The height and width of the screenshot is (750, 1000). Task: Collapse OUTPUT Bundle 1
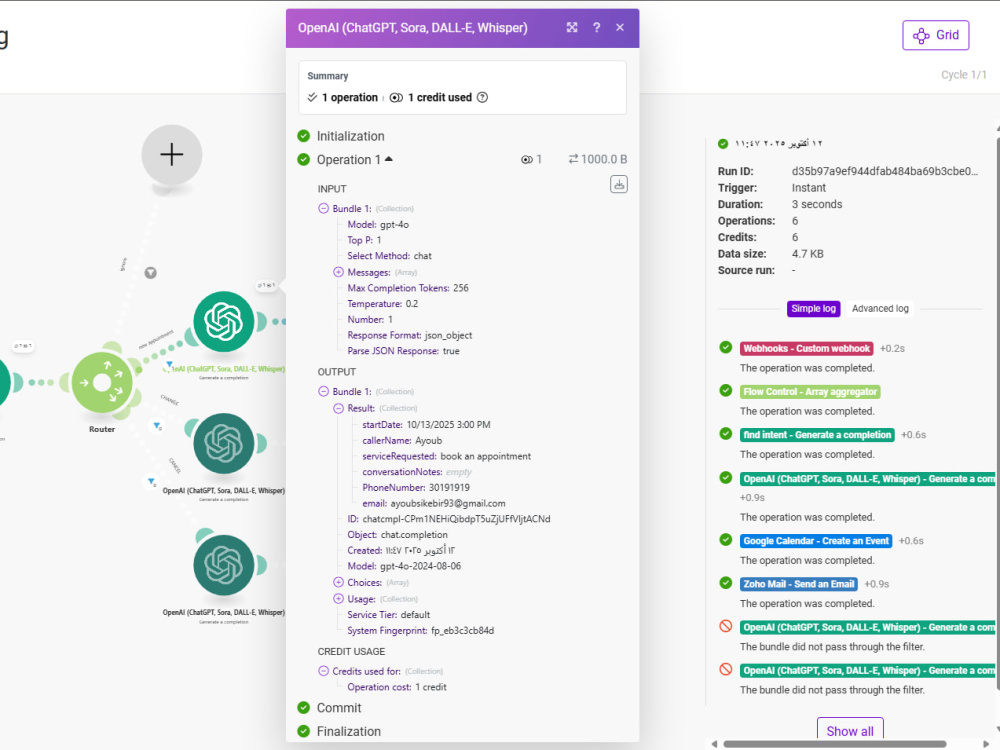click(323, 392)
